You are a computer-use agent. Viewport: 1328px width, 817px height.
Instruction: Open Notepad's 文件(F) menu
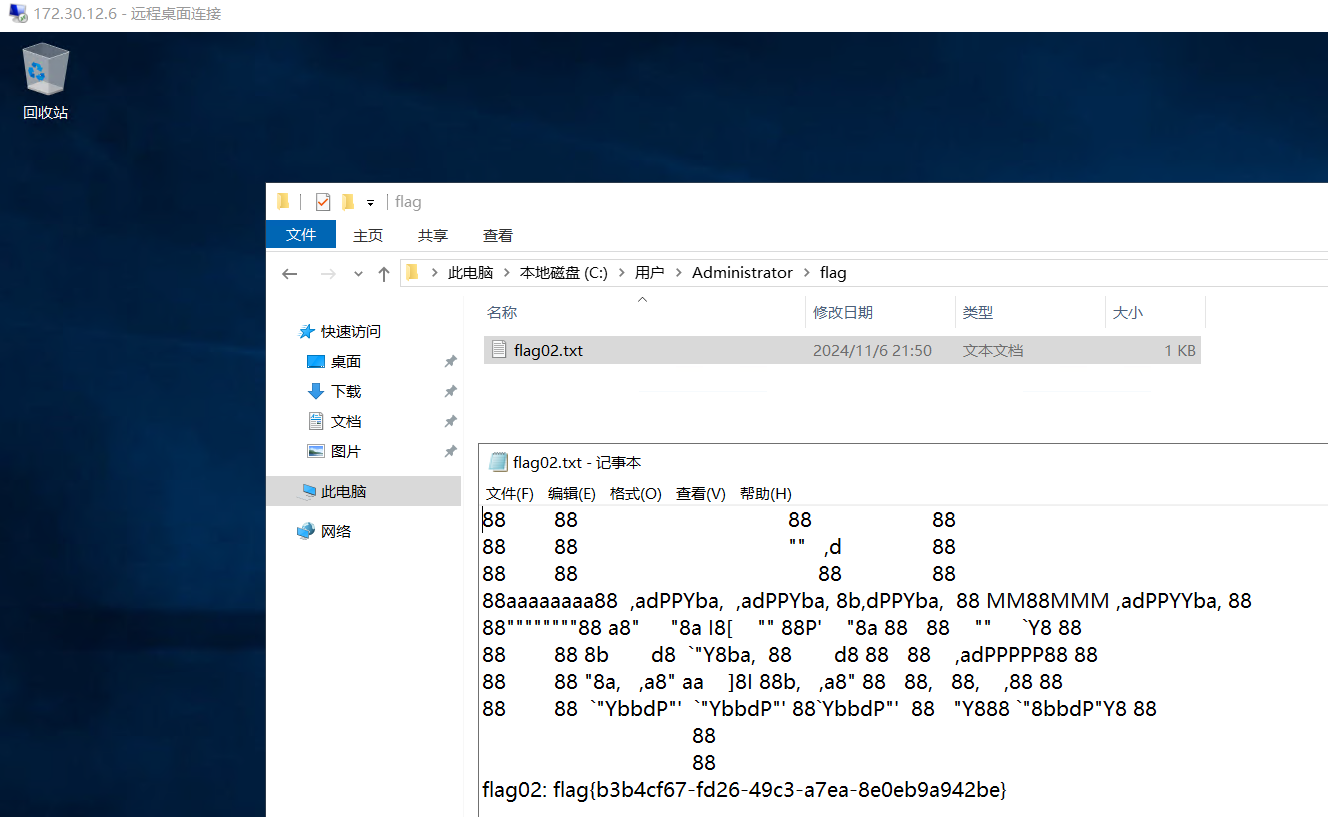[510, 493]
